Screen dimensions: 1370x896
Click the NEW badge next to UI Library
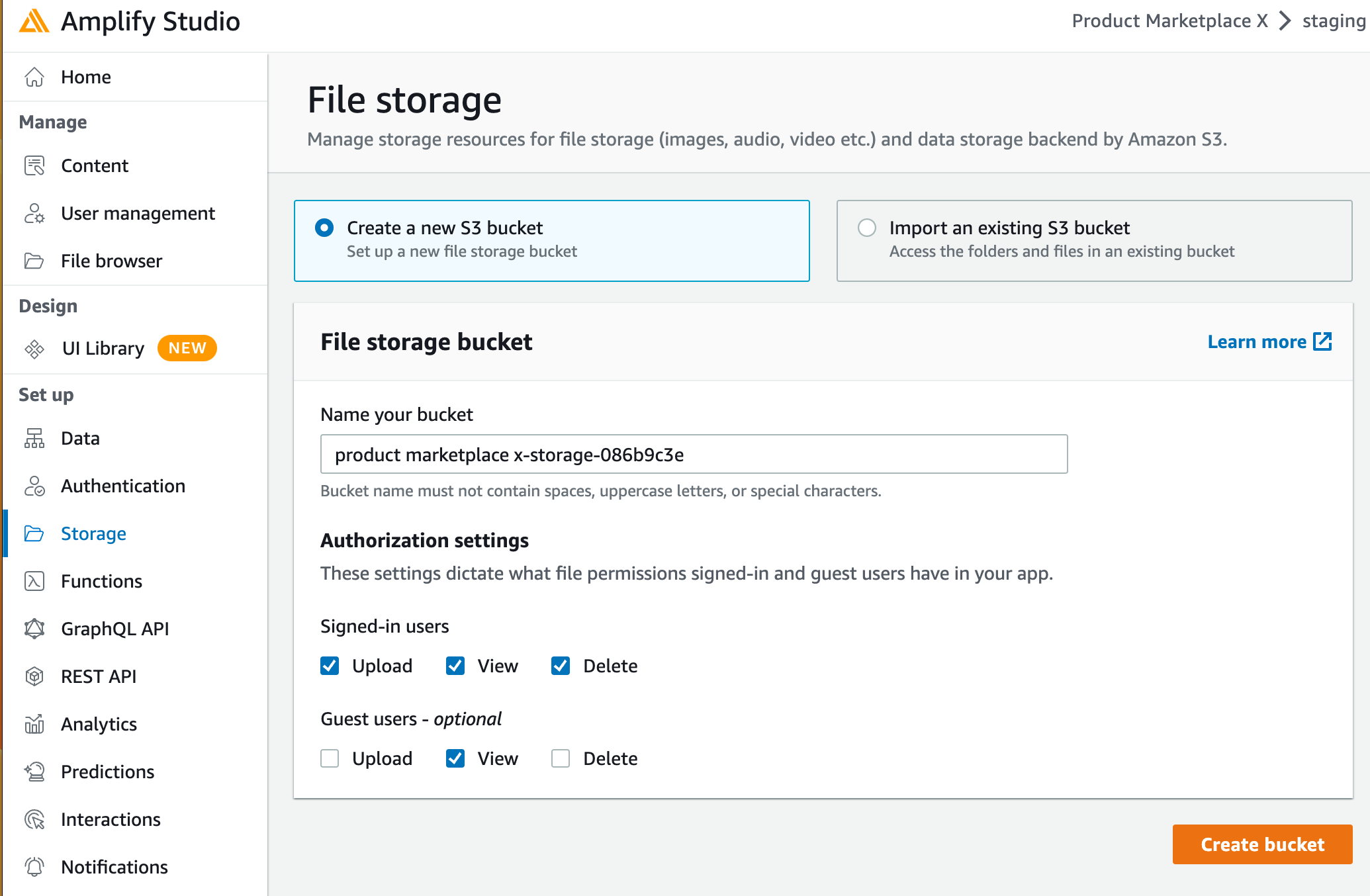coord(187,348)
